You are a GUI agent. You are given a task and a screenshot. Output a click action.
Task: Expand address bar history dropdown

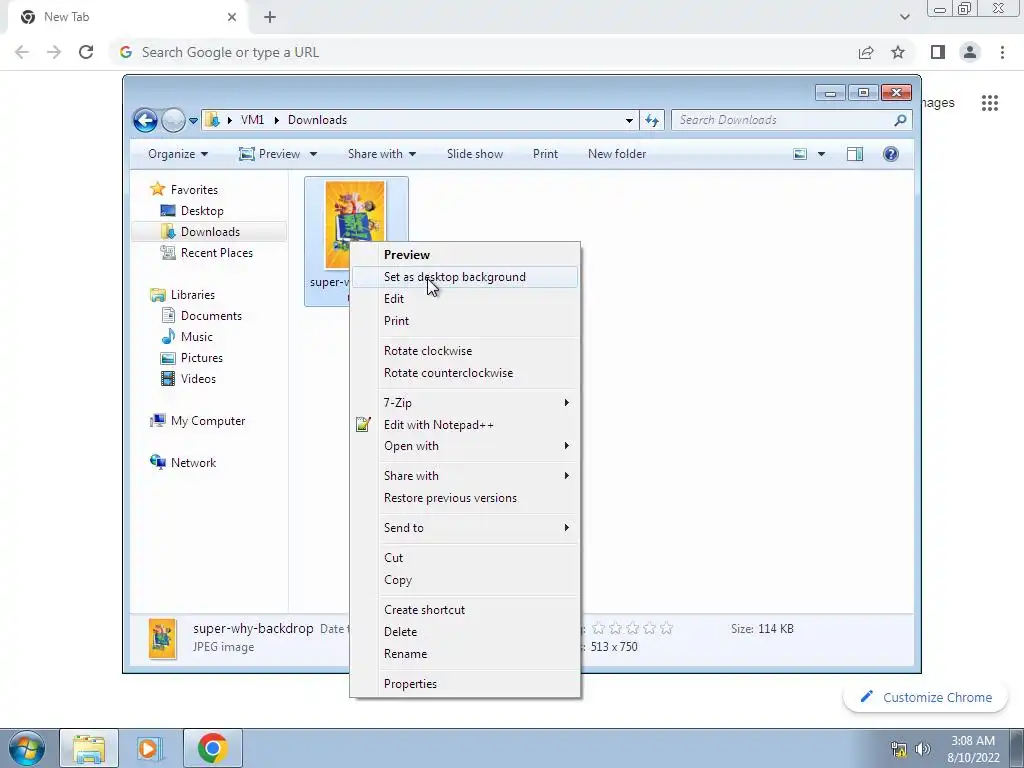pos(629,120)
